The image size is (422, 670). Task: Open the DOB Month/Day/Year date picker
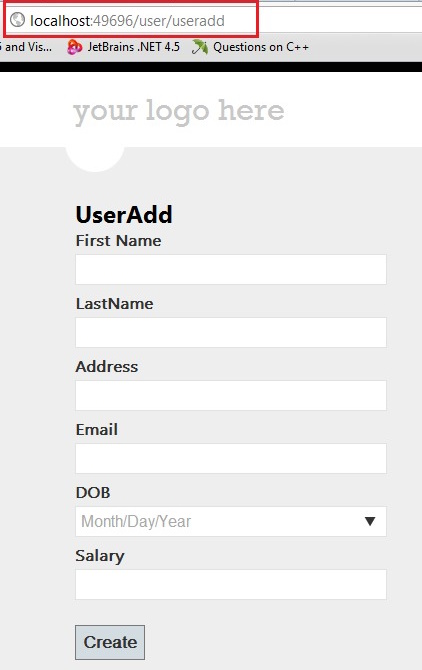tap(231, 521)
